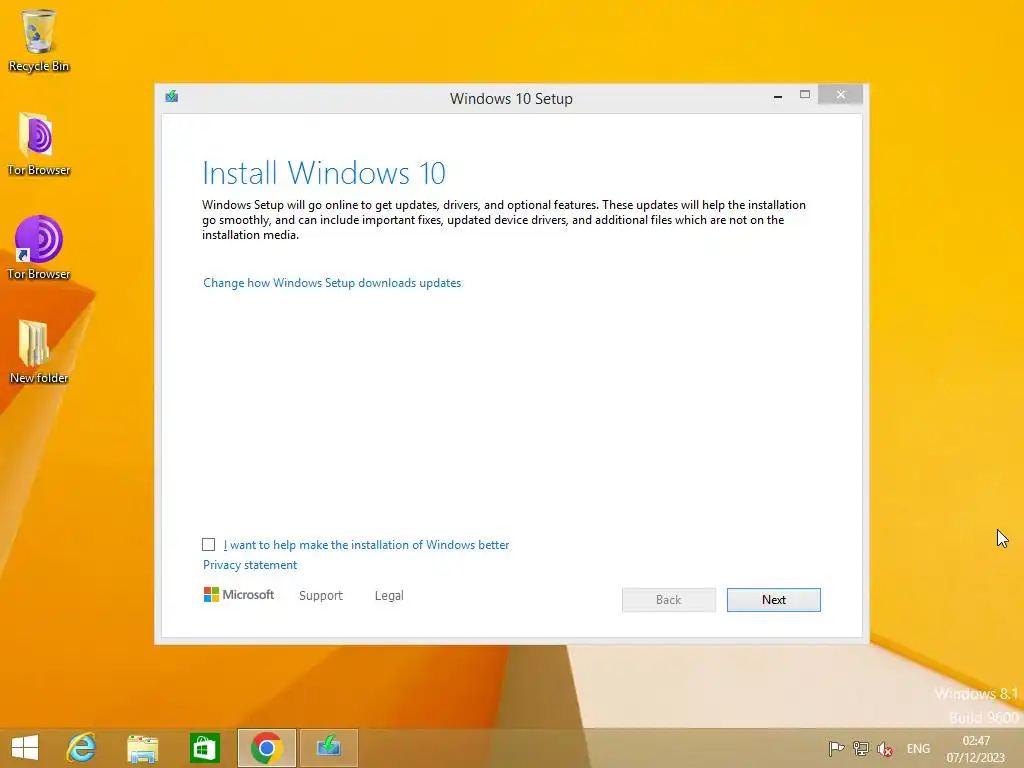Click the greyed-out Back button
The height and width of the screenshot is (768, 1024).
click(669, 600)
